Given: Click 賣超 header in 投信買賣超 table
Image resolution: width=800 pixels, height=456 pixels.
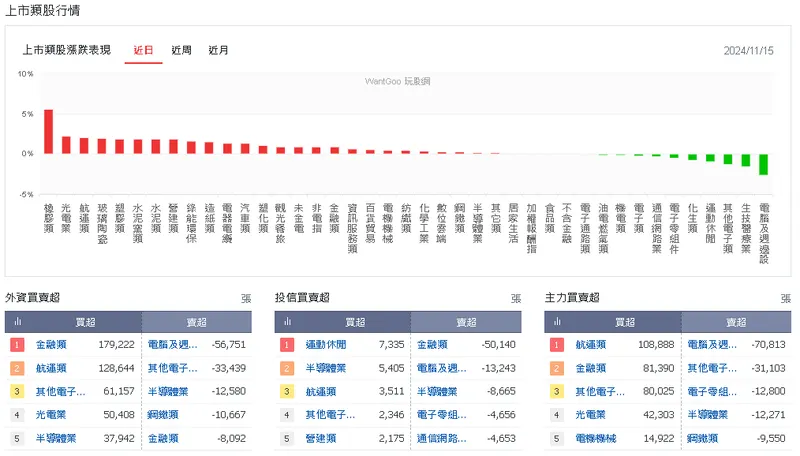Looking at the screenshot, I should 466,322.
